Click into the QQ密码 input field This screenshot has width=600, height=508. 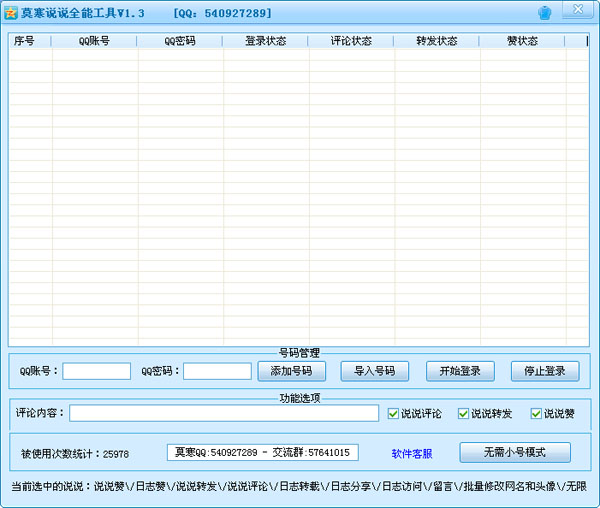[x=217, y=371]
